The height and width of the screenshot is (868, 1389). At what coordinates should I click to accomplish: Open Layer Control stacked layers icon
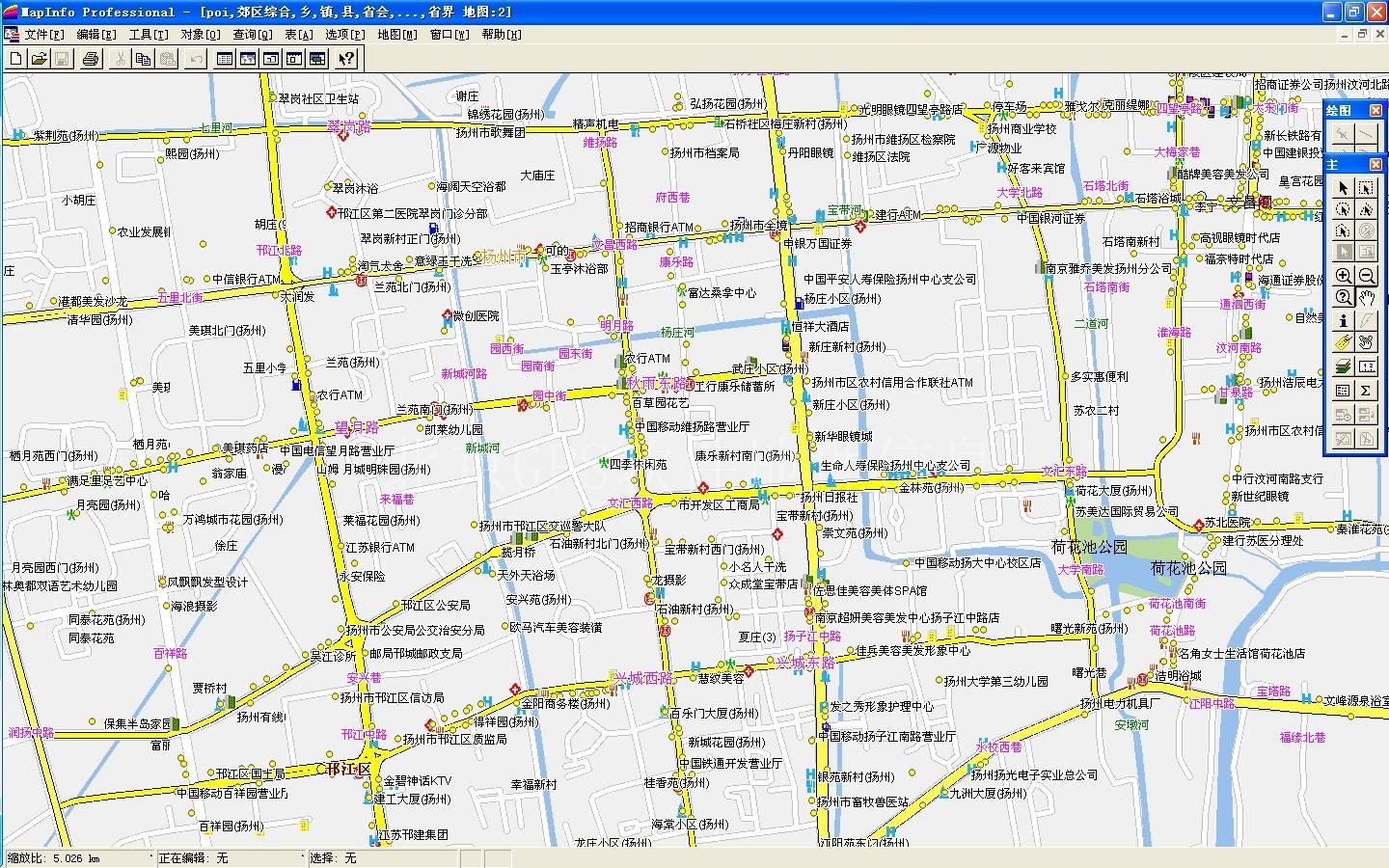click(1343, 366)
